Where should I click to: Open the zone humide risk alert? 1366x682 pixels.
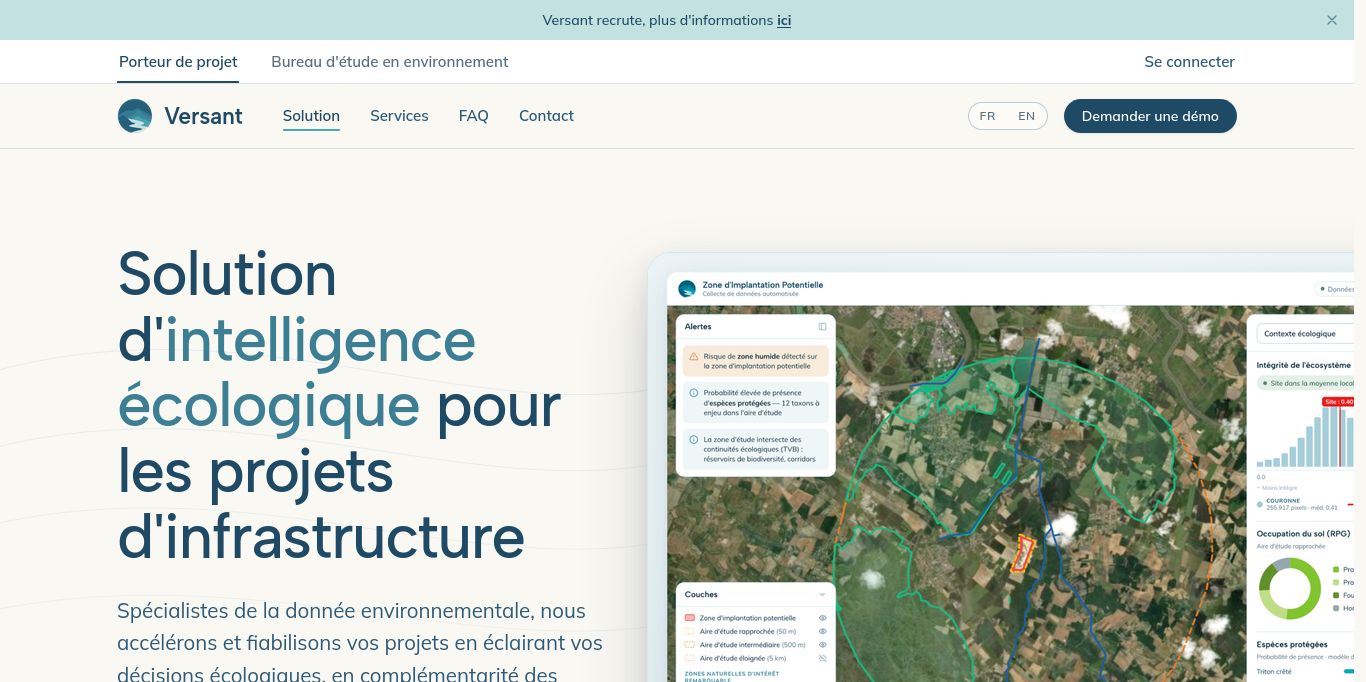756,361
